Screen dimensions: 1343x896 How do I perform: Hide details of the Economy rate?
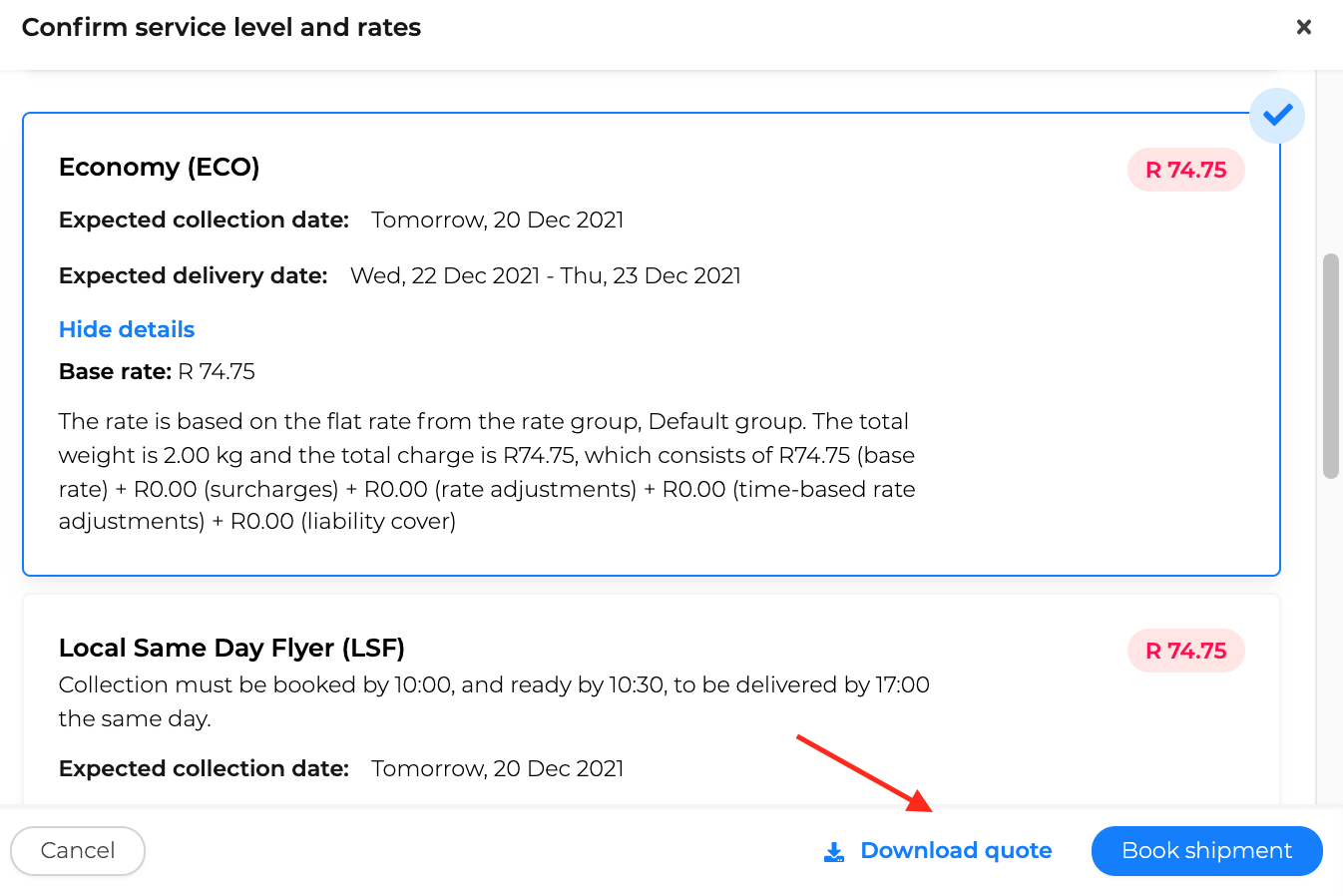pos(127,329)
